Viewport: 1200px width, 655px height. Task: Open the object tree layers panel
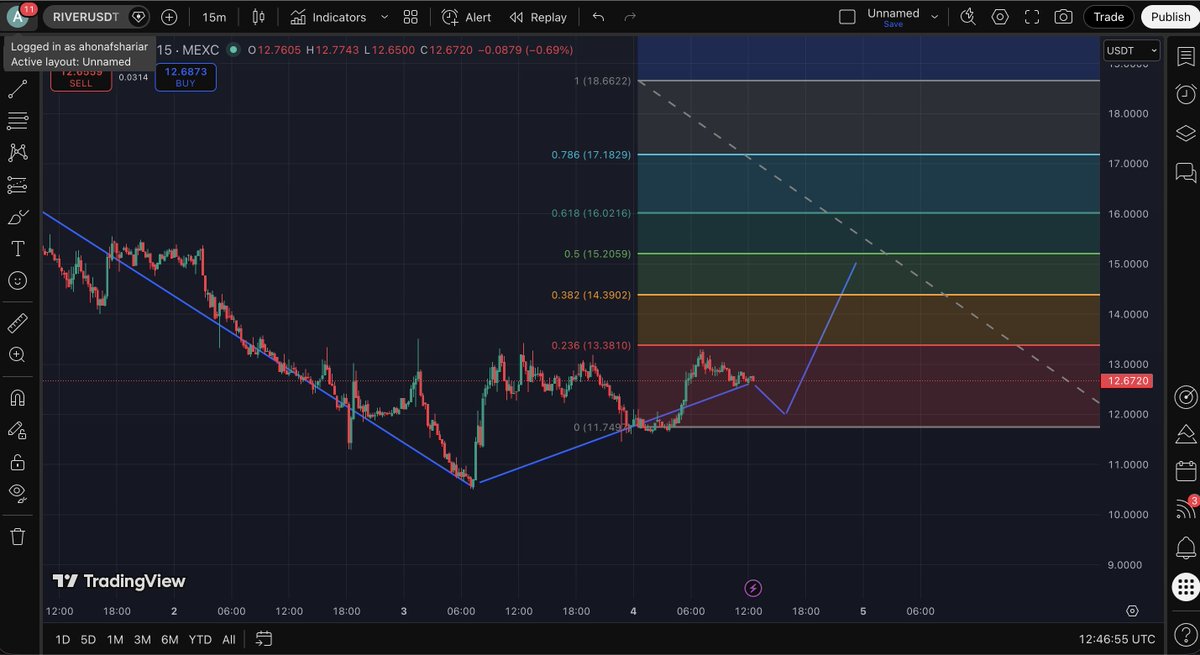click(x=1186, y=133)
